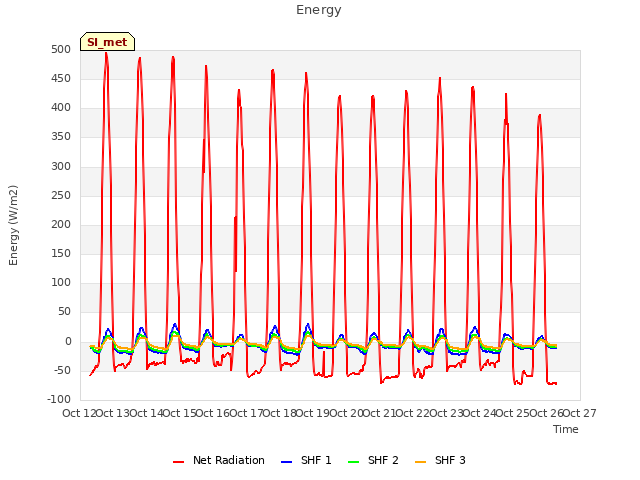Click the -100 y-axis tick label
Image resolution: width=640 pixels, height=480 pixels.
[x=59, y=400]
